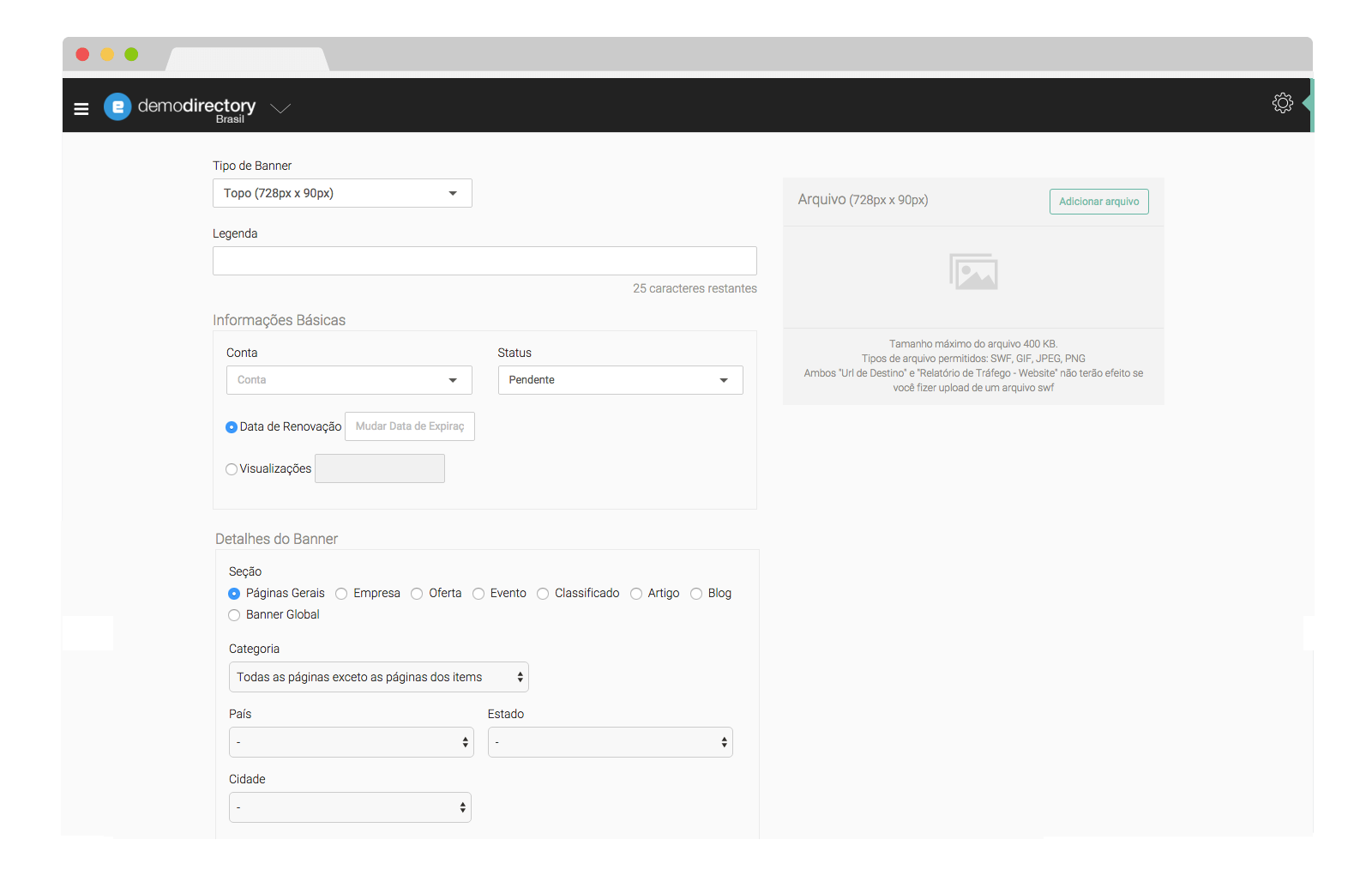Screen dimensions: 1372x882
Task: Click the 'Detalhes do Banner' heading
Action: click(276, 539)
